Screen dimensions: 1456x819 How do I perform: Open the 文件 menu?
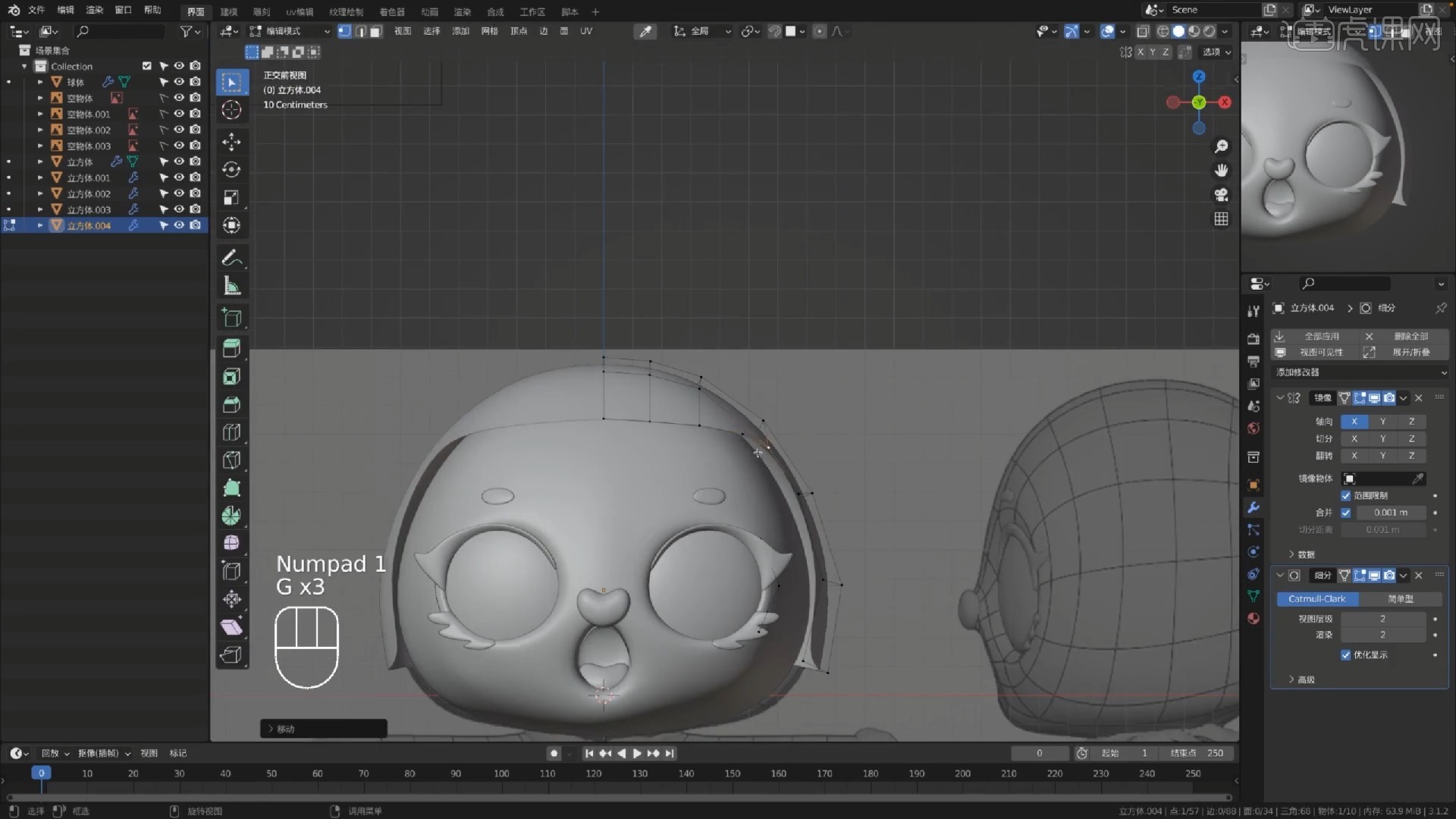(36, 10)
